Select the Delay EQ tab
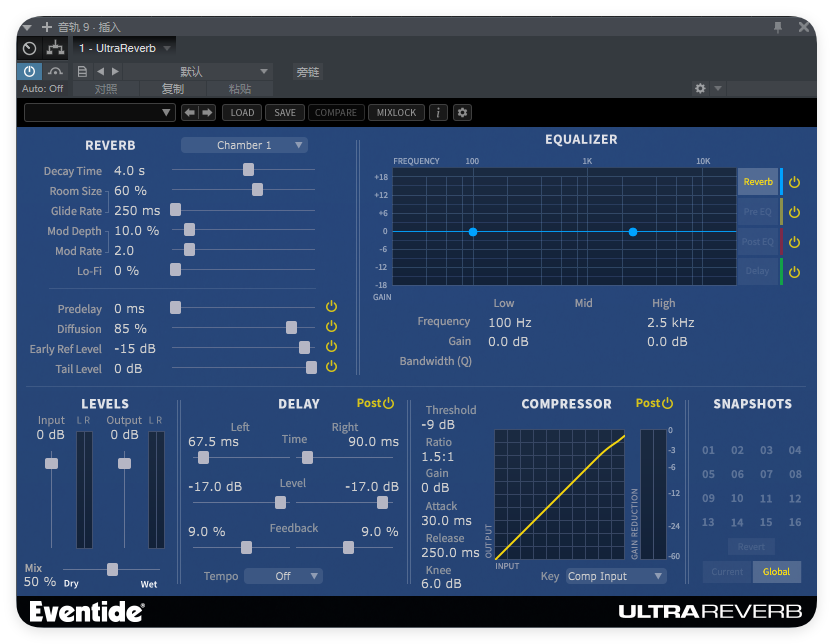The height and width of the screenshot is (644, 833). click(758, 272)
